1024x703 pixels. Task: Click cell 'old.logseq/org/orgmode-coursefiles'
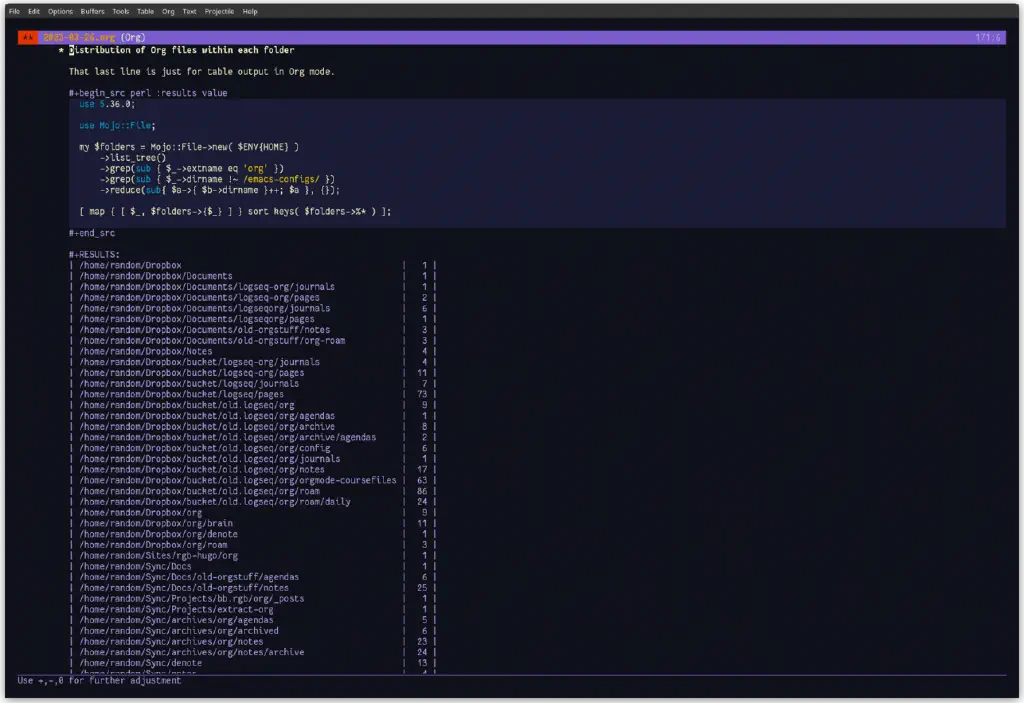(x=238, y=480)
